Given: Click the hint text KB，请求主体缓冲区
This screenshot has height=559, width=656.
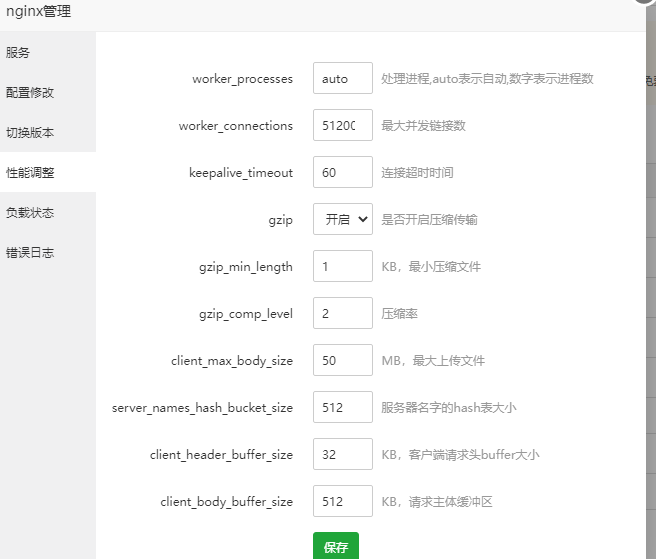Looking at the screenshot, I should point(437,501).
